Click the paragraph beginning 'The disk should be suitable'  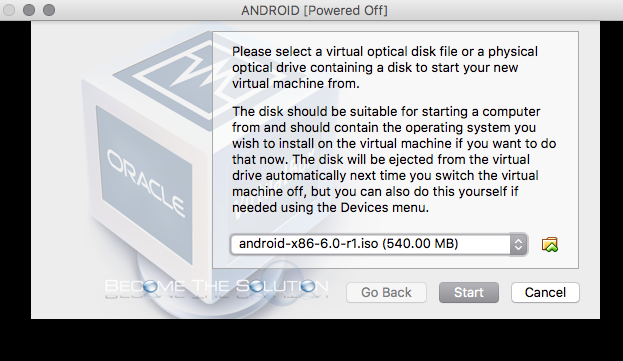point(393,159)
